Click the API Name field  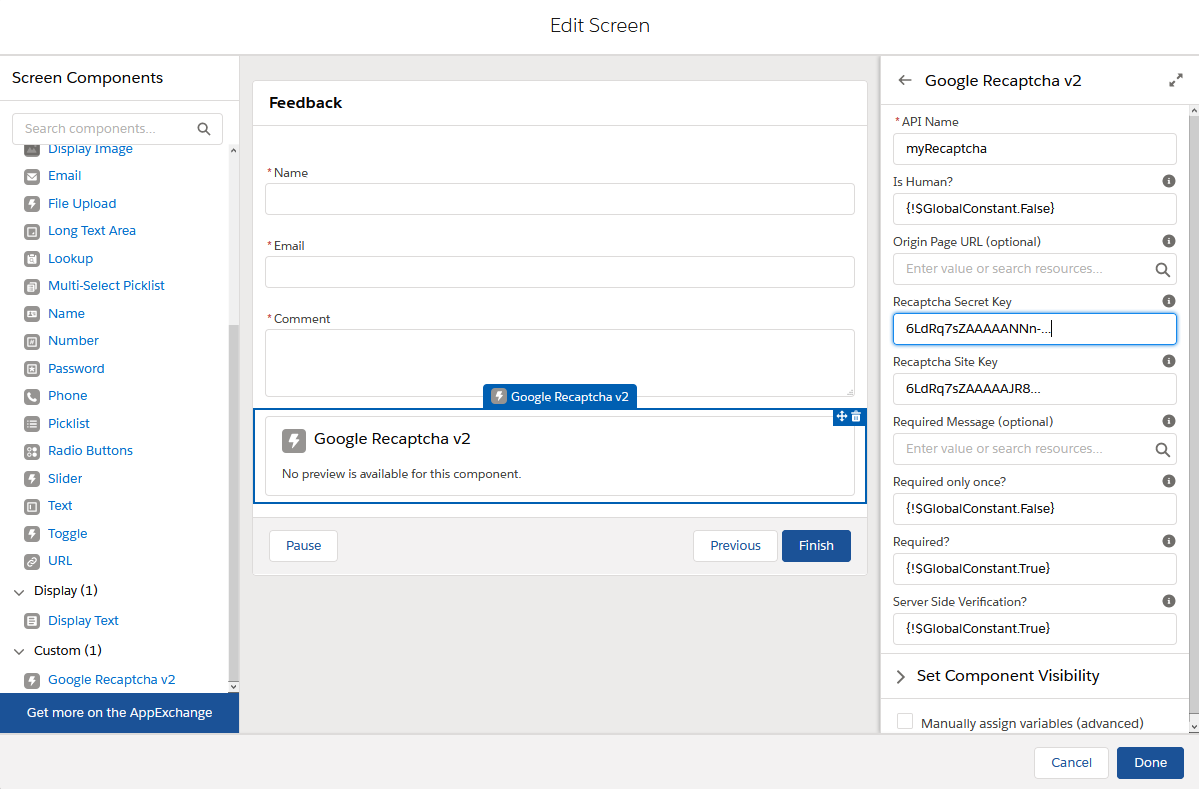pos(1035,149)
